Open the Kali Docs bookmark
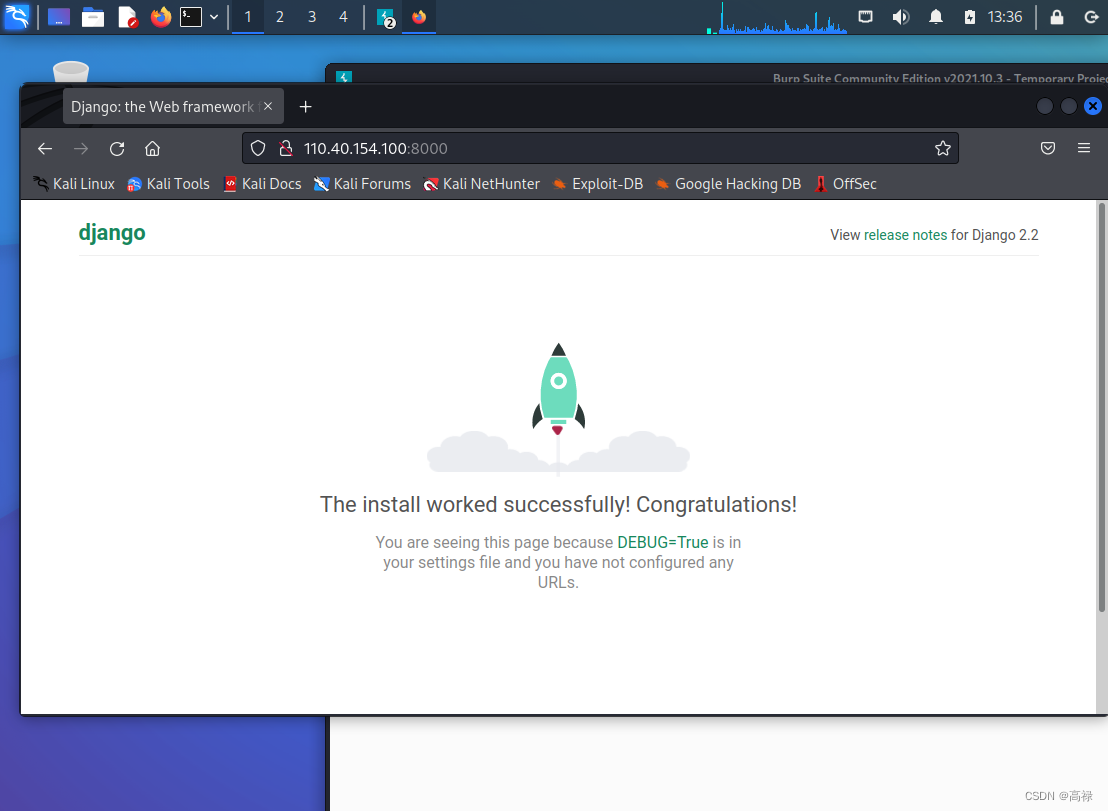Screen dimensions: 1108x811 [x=262, y=184]
